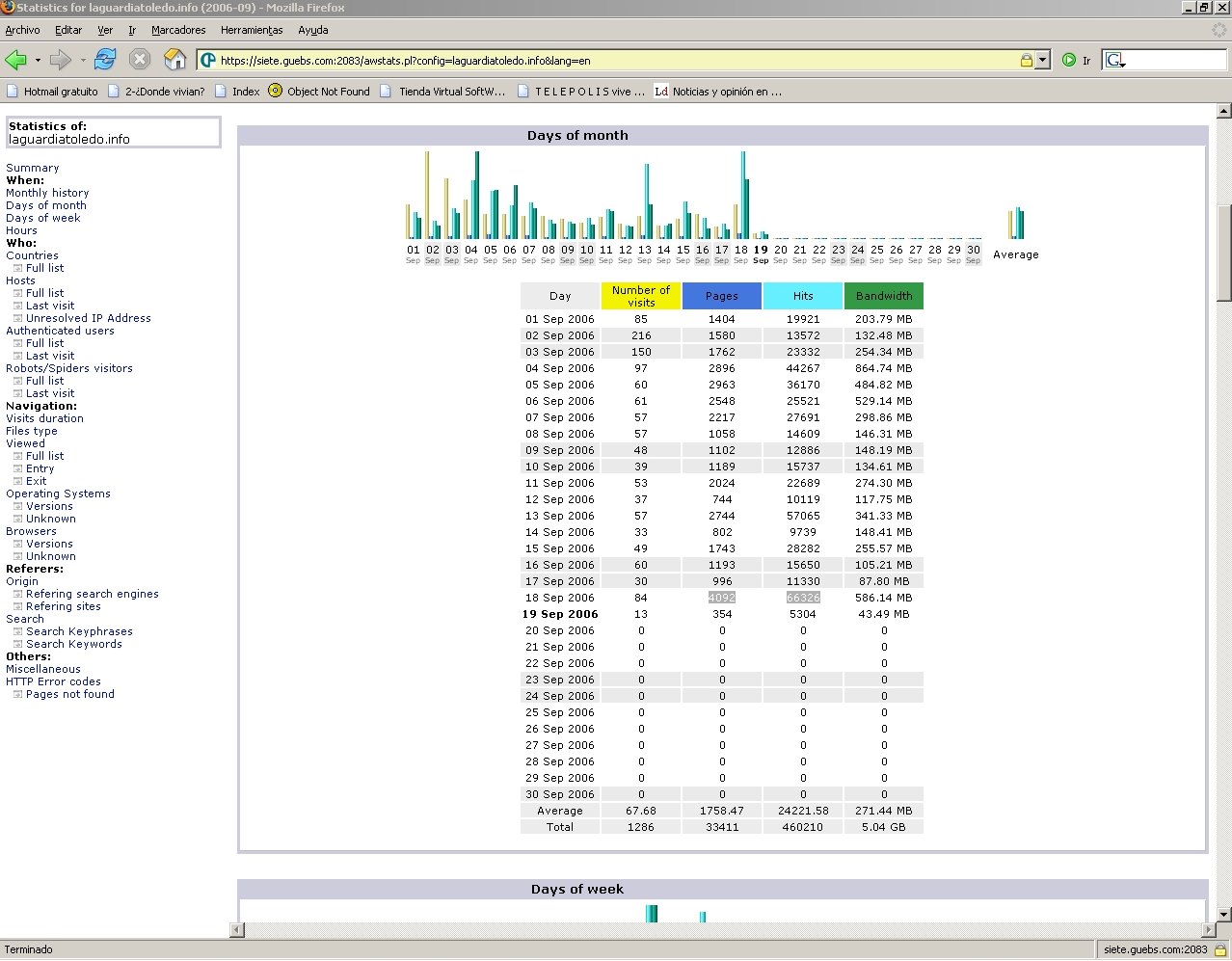This screenshot has width=1232, height=961.
Task: Open Robots/Spiders visitors link
Action: [x=69, y=368]
